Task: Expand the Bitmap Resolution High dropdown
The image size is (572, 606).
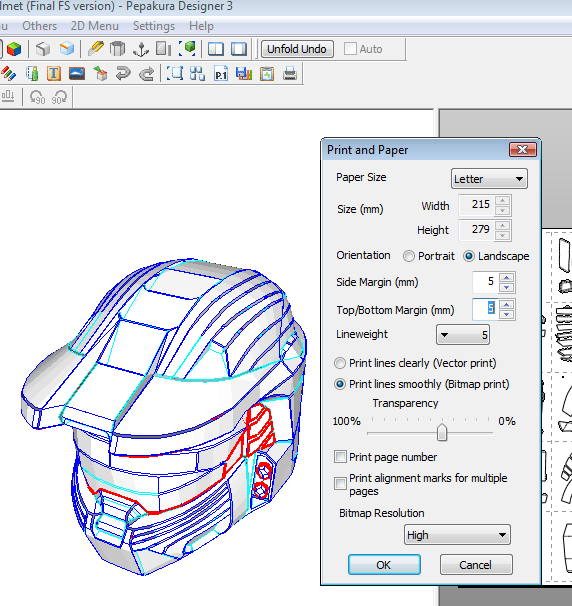Action: (x=457, y=535)
